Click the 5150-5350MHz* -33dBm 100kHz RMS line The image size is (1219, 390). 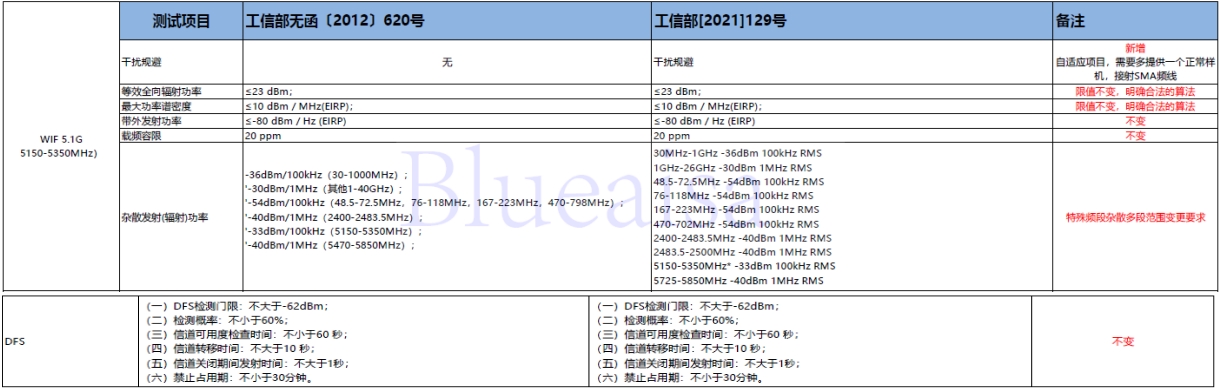(744, 267)
